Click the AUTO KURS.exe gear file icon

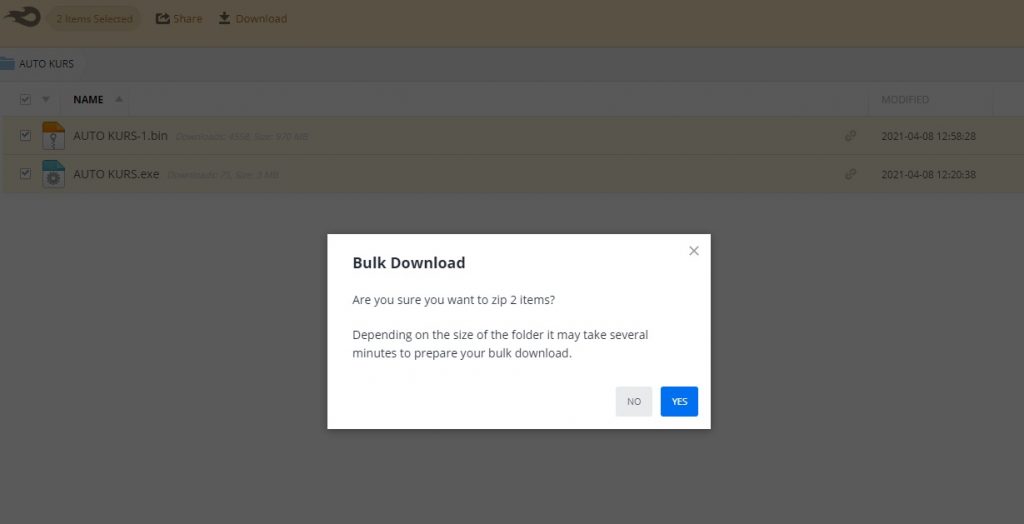point(53,174)
